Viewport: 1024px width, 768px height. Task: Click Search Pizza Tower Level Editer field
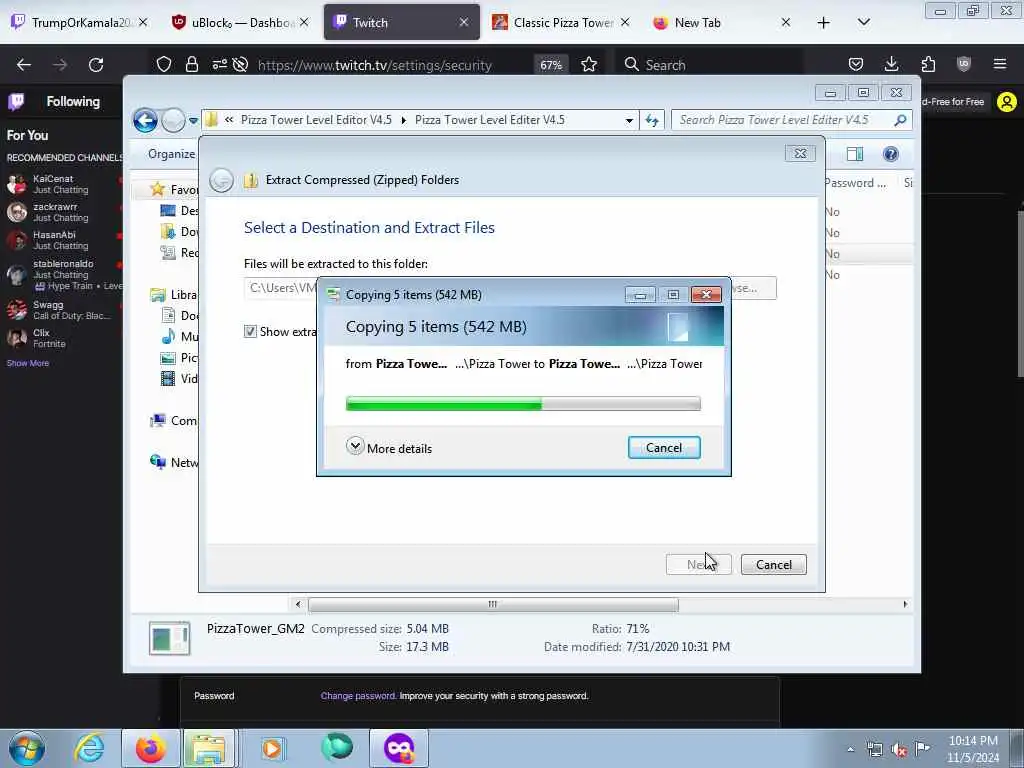[780, 120]
